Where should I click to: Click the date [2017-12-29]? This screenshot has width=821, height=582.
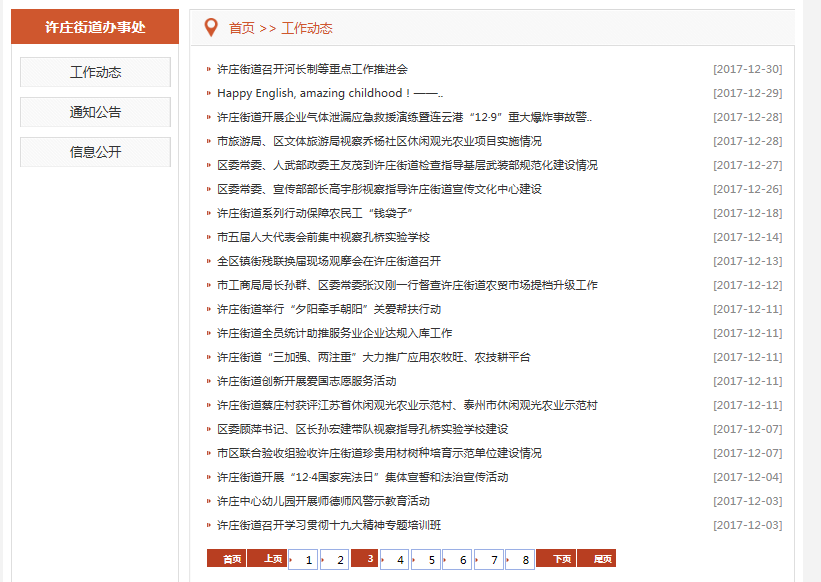click(x=747, y=93)
